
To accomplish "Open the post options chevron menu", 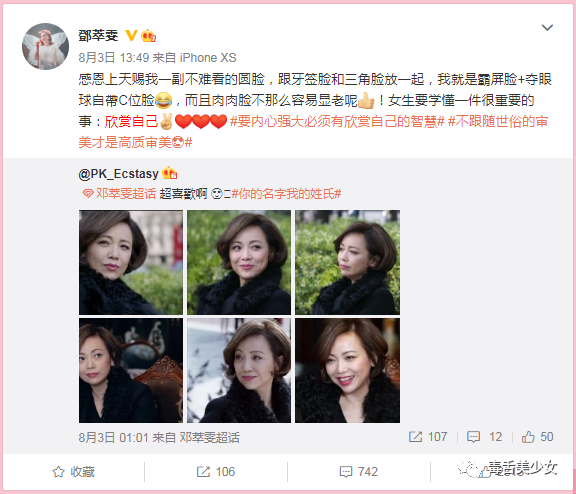I will (x=547, y=28).
